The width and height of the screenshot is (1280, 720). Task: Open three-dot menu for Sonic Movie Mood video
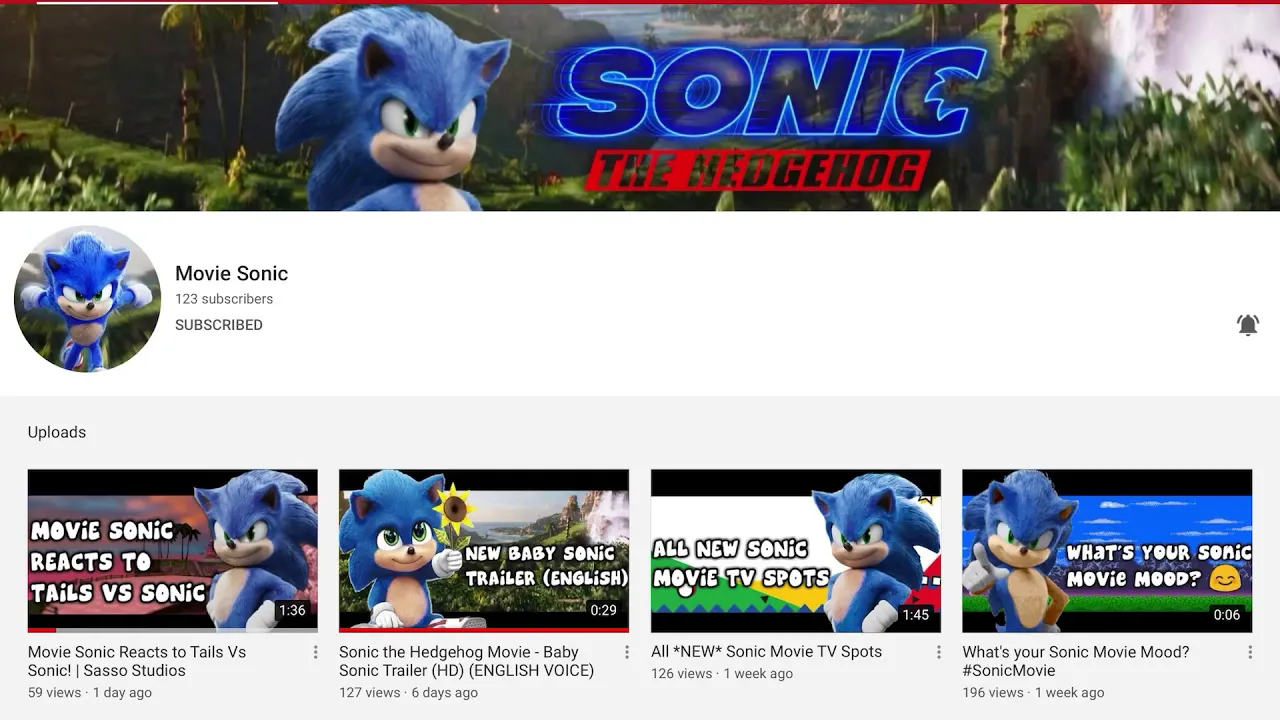[x=1250, y=652]
